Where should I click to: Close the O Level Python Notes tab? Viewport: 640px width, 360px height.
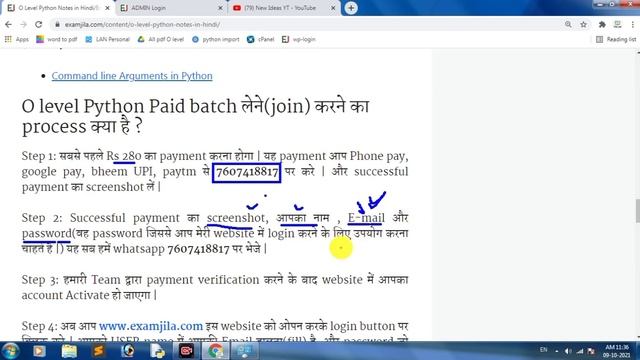coord(107,8)
